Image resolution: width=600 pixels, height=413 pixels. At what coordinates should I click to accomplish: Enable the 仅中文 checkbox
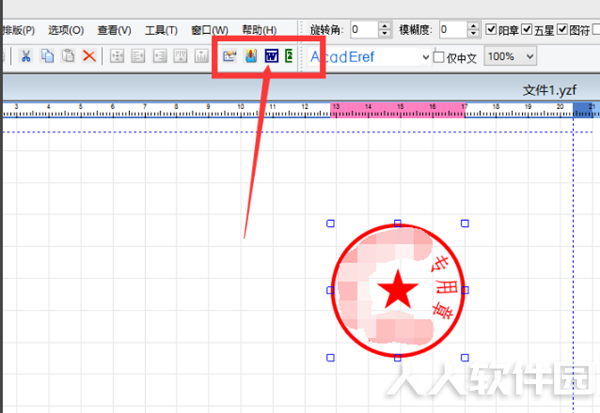pyautogui.click(x=439, y=57)
